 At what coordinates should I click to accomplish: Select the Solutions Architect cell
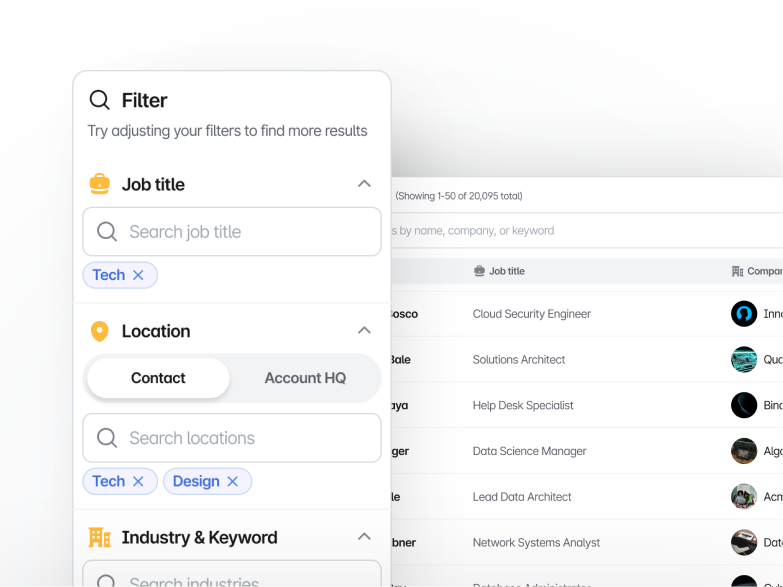(x=519, y=360)
